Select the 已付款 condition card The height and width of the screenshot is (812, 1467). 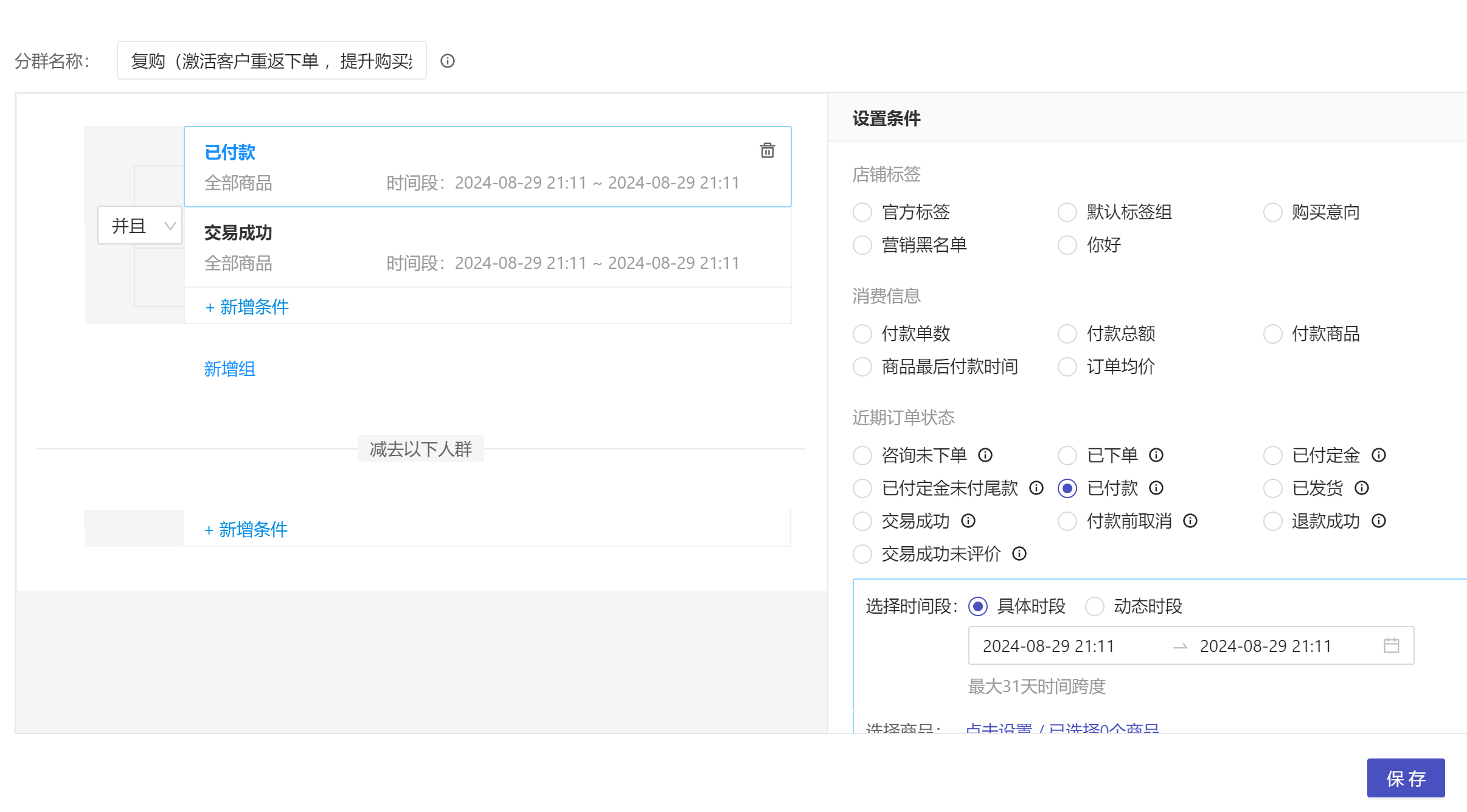click(x=487, y=167)
